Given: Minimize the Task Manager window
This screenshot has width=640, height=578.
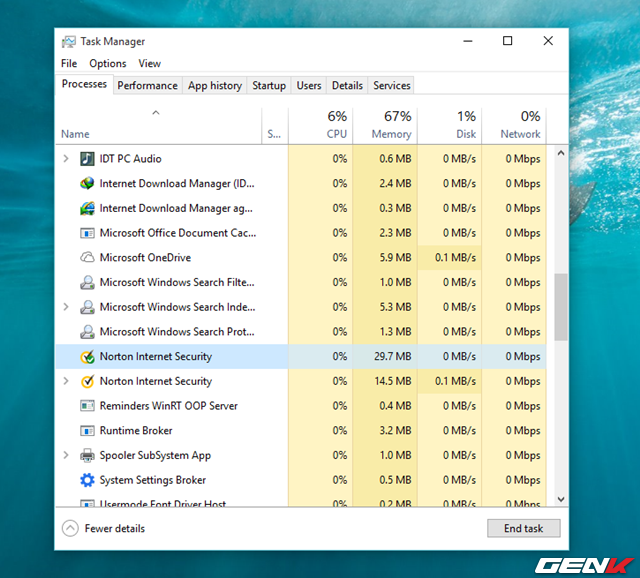Looking at the screenshot, I should (x=468, y=41).
